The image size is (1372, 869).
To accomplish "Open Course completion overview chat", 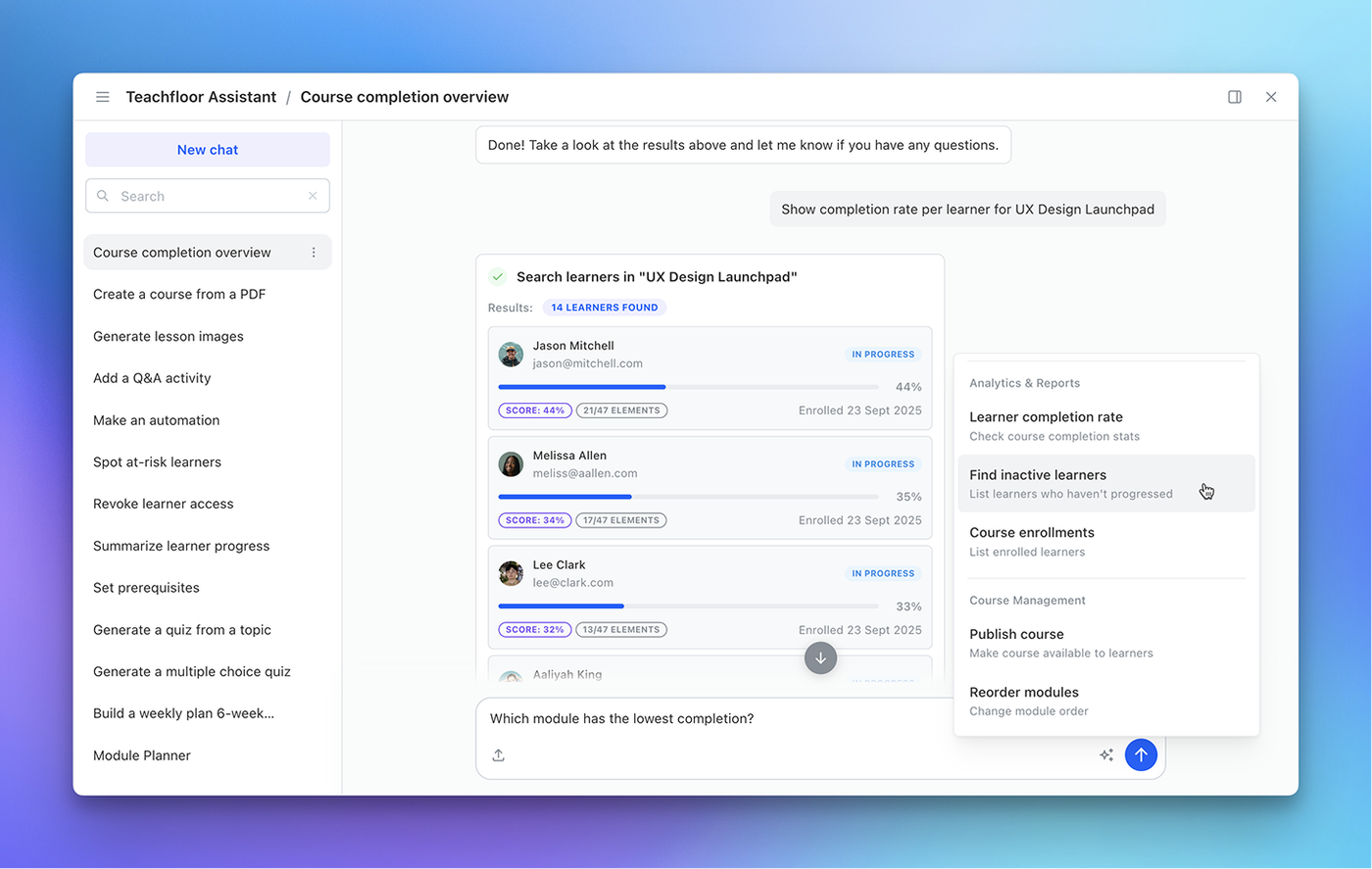I will tap(208, 253).
